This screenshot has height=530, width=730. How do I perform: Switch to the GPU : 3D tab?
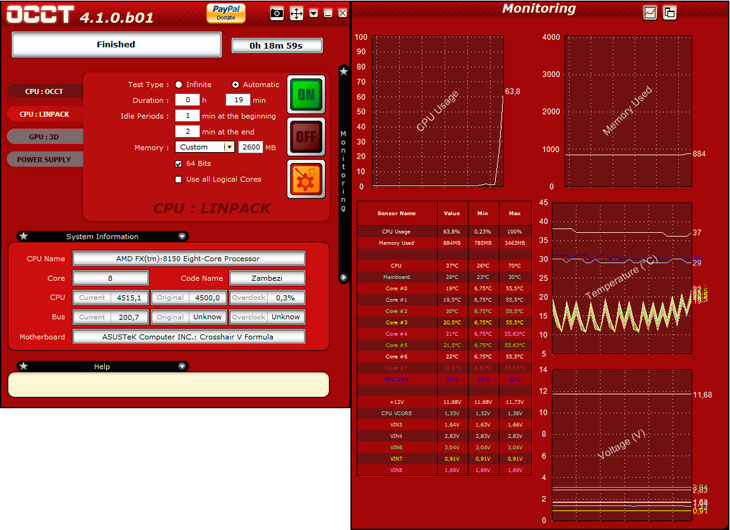44,137
